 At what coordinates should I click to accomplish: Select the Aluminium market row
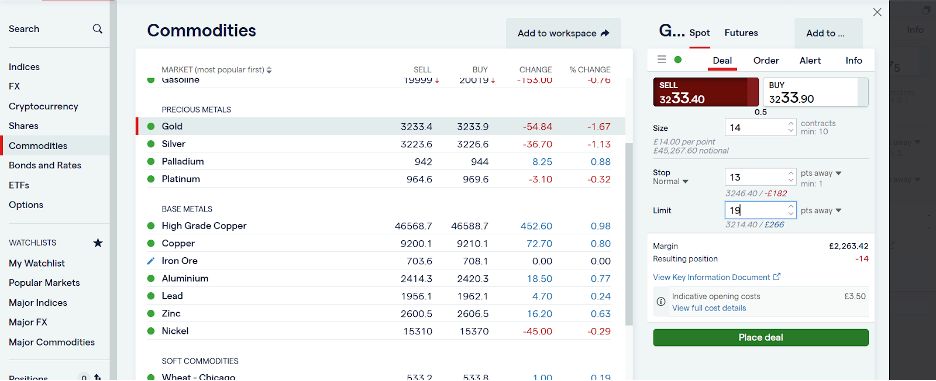pyautogui.click(x=380, y=278)
